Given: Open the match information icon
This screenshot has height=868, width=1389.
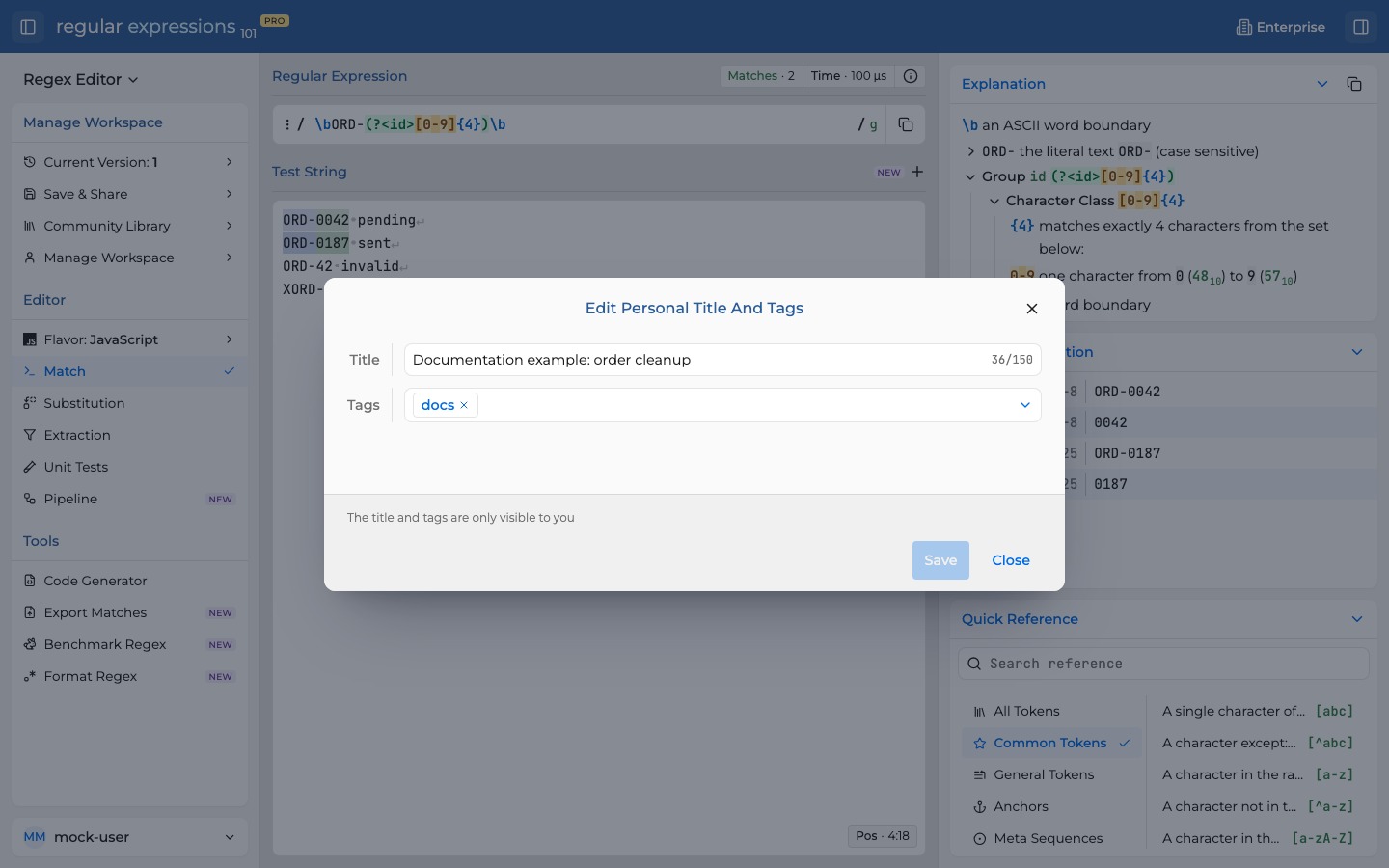Looking at the screenshot, I should (910, 76).
